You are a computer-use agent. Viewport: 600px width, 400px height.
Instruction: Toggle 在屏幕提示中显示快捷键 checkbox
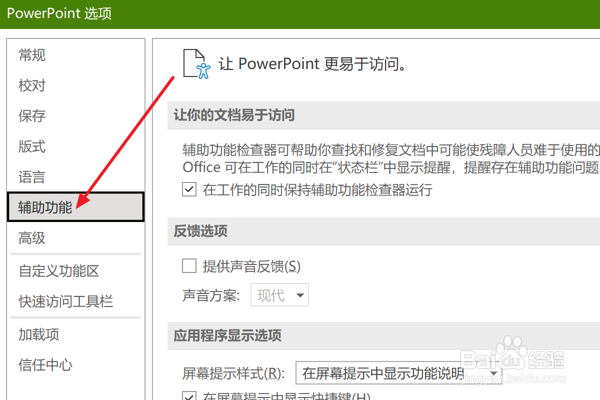[x=189, y=396]
